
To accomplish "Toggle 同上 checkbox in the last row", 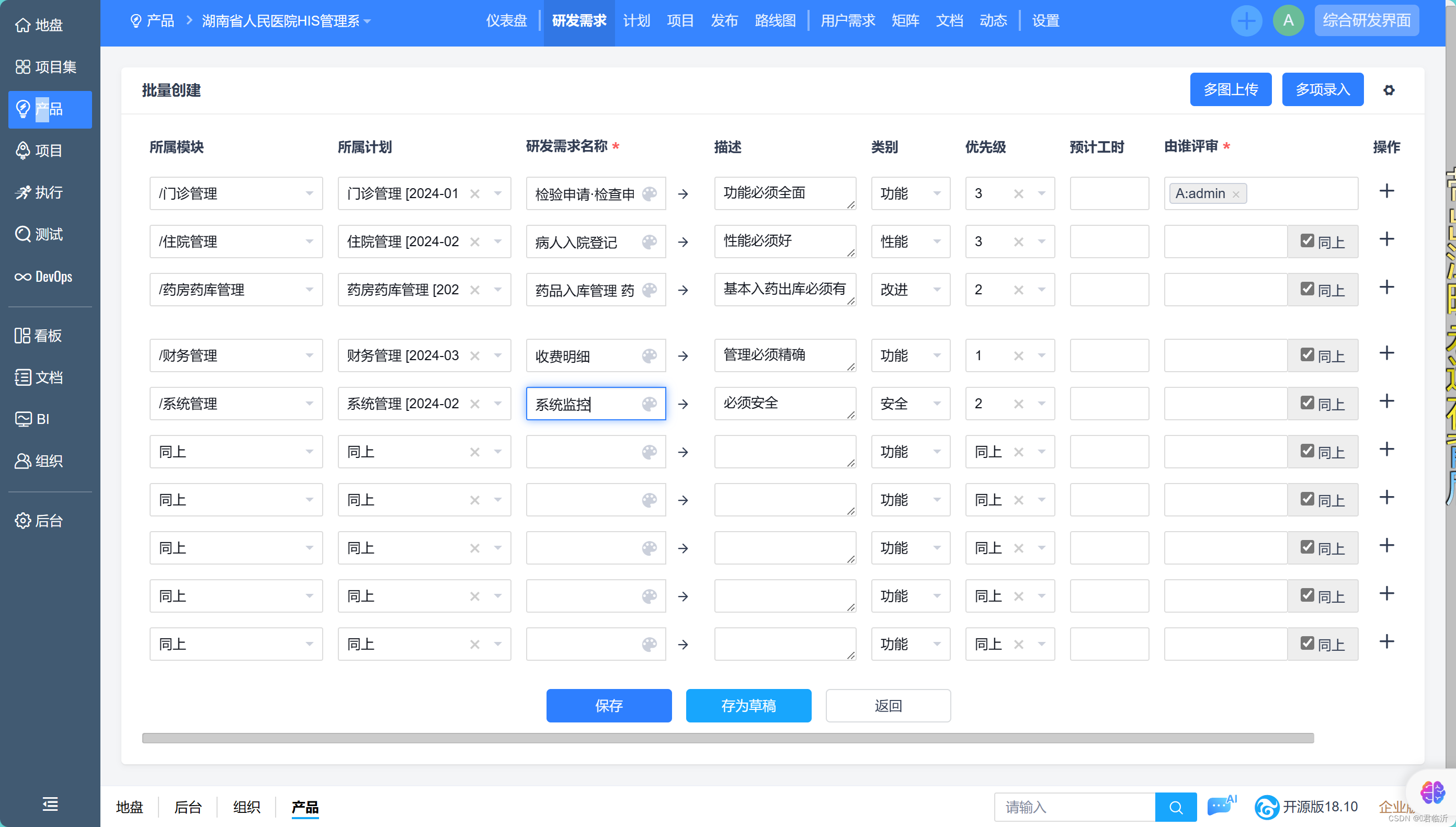I will tap(1307, 643).
